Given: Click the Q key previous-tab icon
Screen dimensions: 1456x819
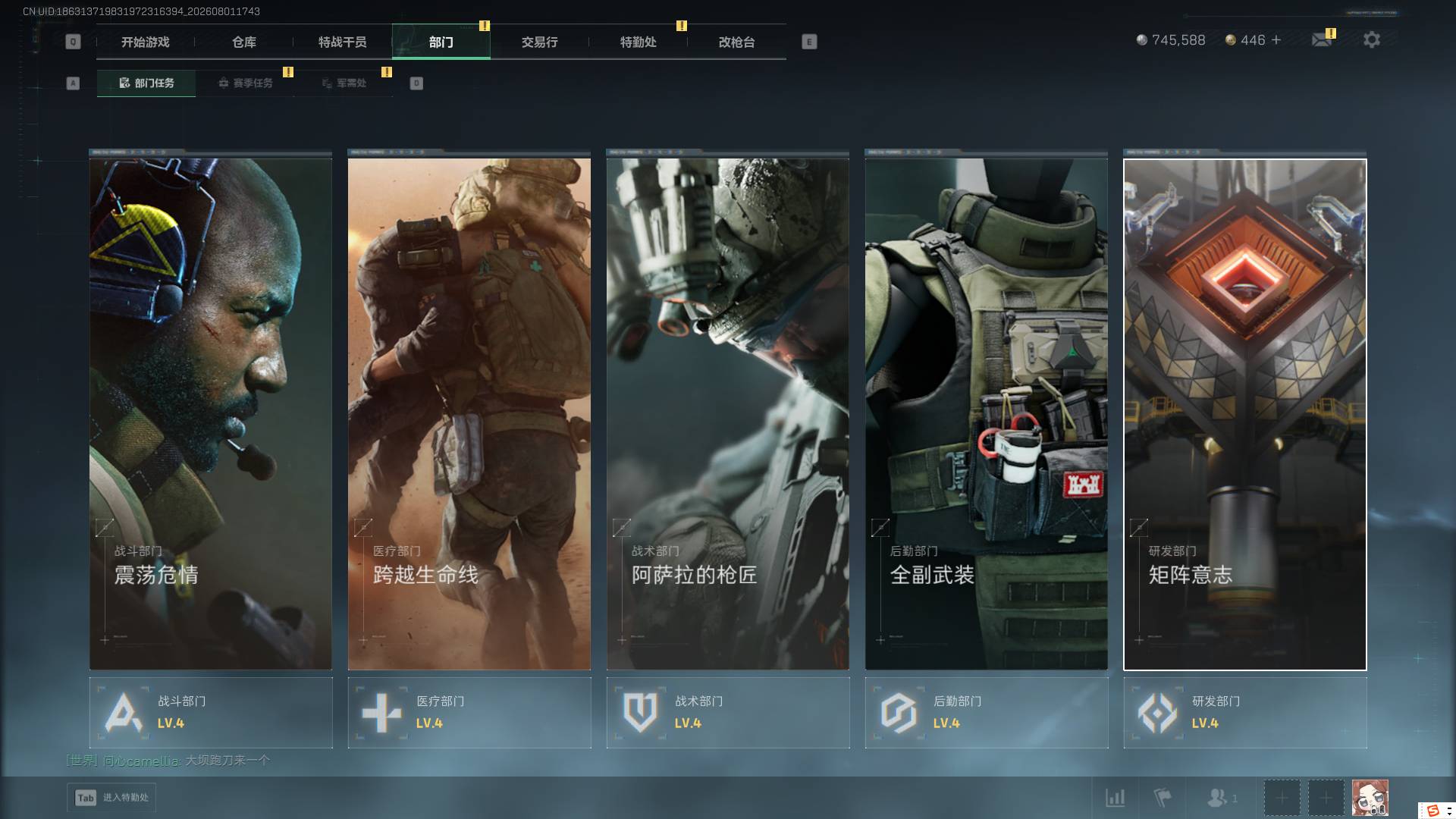Looking at the screenshot, I should [73, 42].
